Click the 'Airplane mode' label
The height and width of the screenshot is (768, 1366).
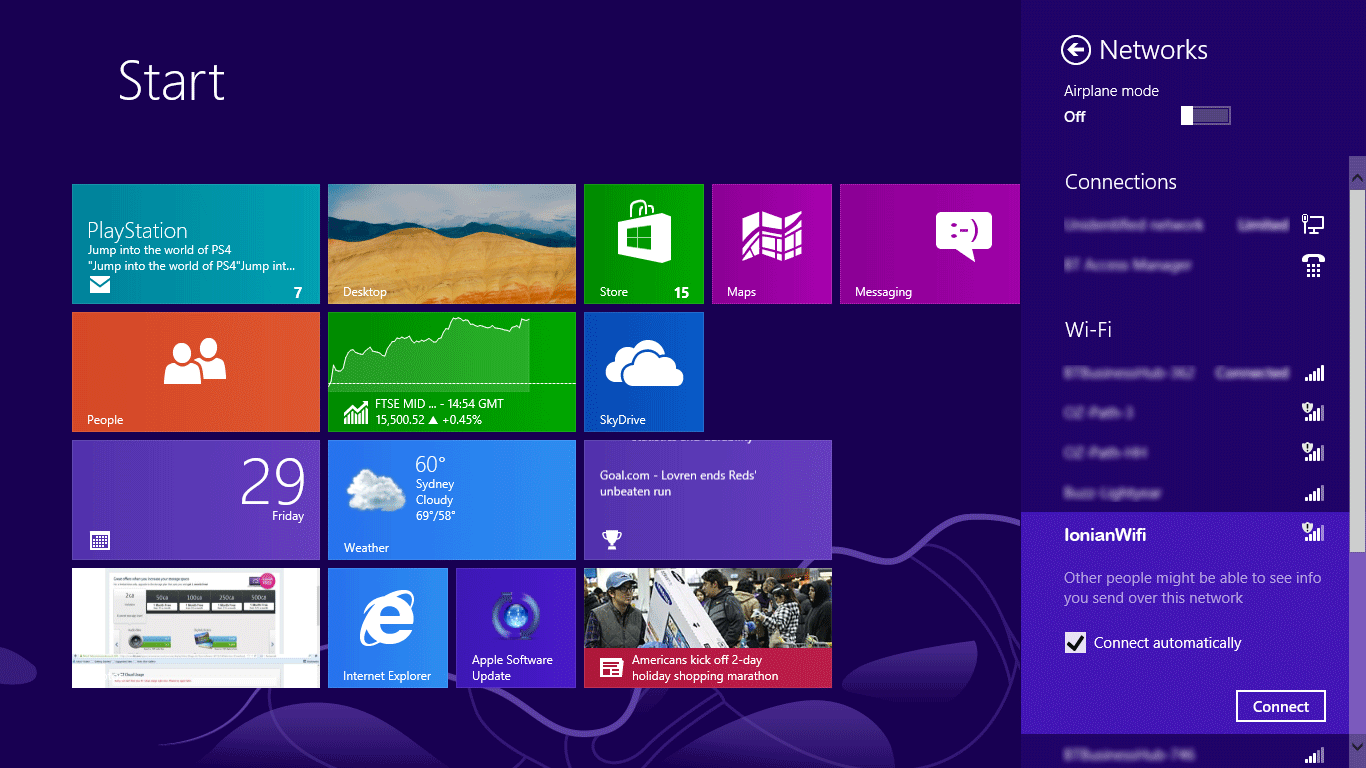point(1111,91)
